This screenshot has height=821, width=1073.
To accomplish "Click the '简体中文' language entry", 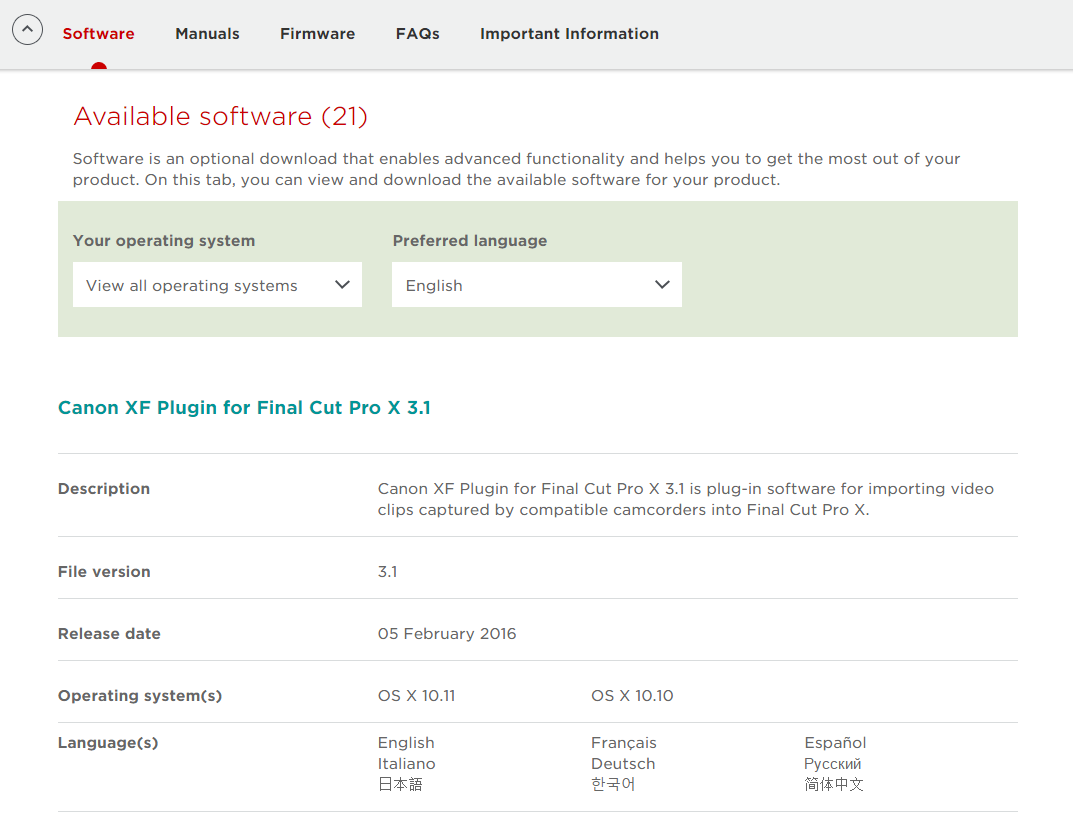I will click(833, 784).
